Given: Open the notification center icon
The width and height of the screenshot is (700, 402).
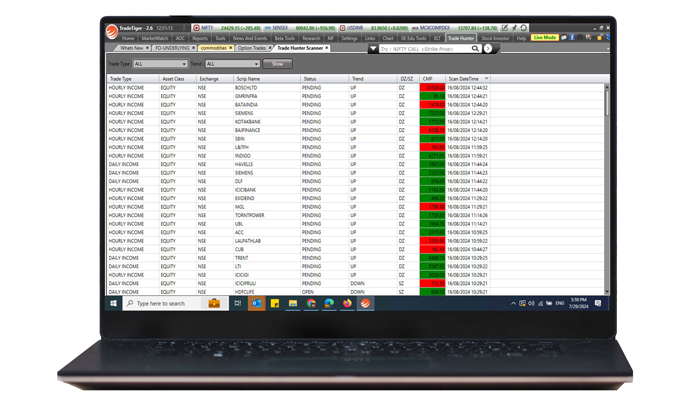Looking at the screenshot, I should point(598,303).
